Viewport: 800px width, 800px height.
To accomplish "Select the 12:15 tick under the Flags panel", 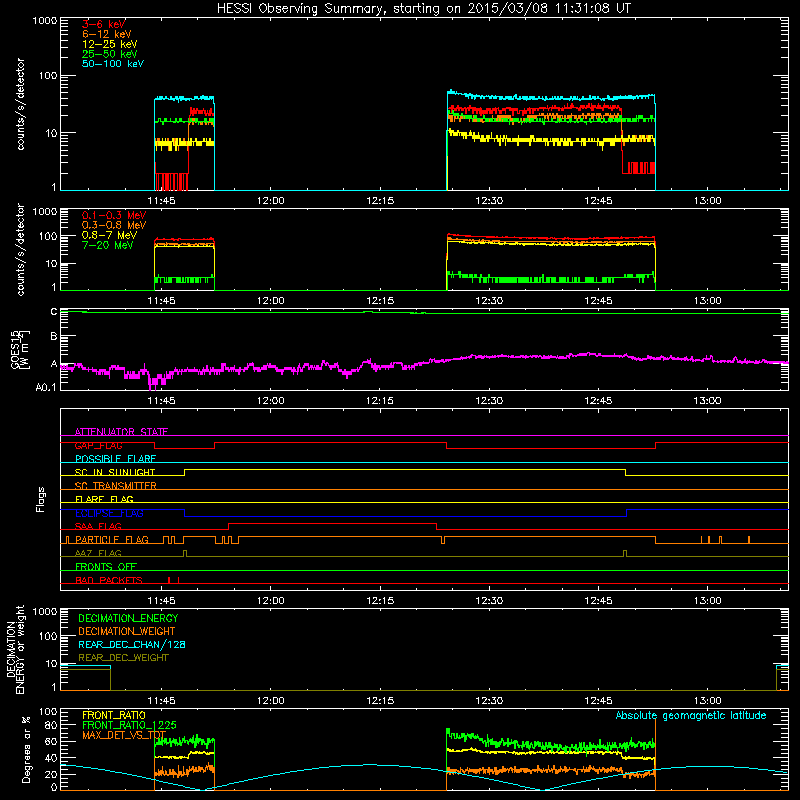I will point(380,601).
